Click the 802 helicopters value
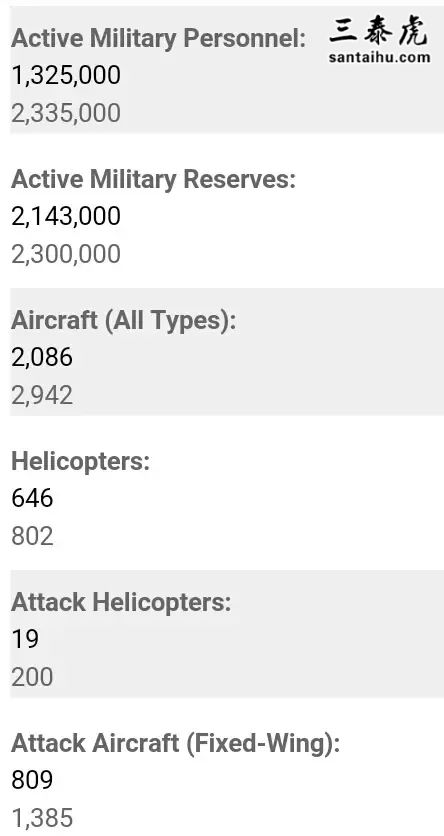 (x=32, y=536)
